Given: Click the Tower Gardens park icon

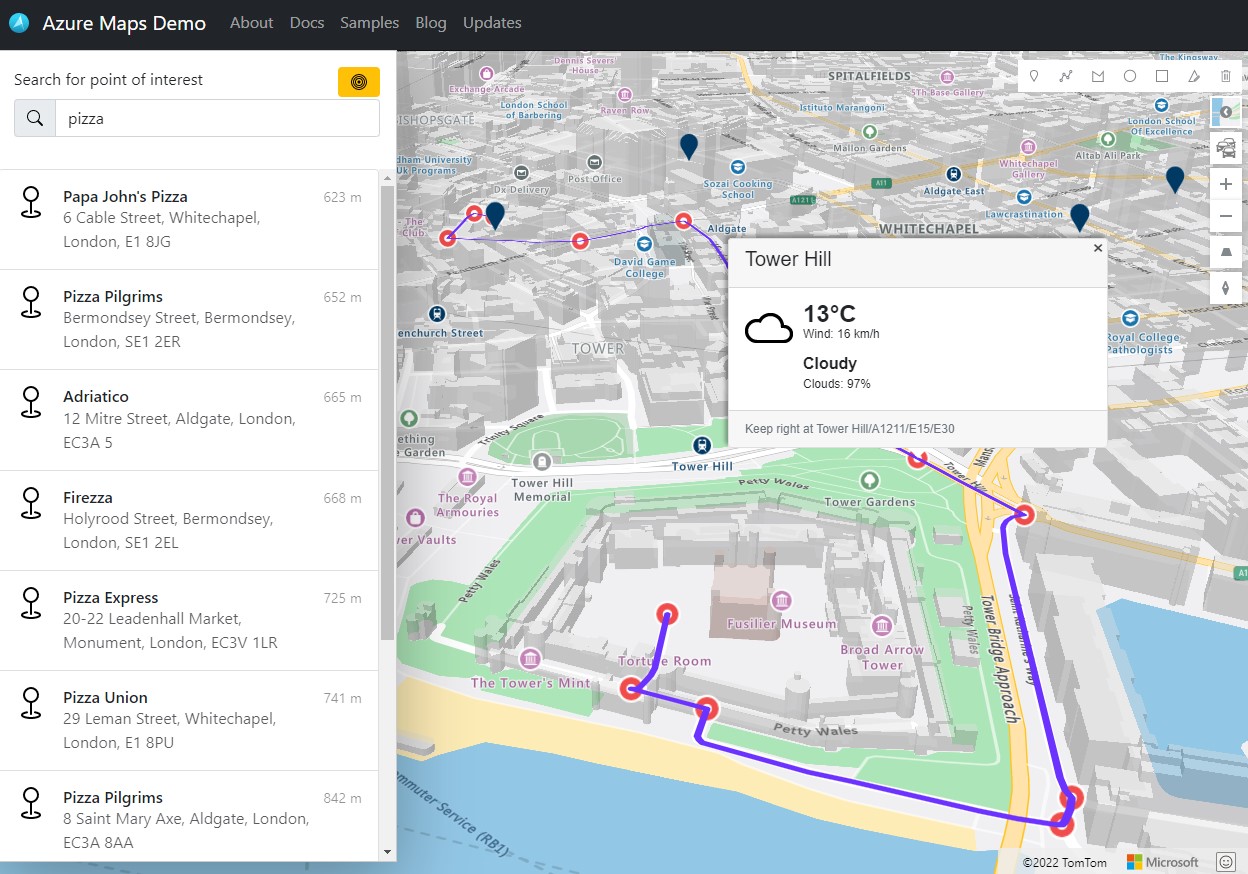Looking at the screenshot, I should (870, 481).
